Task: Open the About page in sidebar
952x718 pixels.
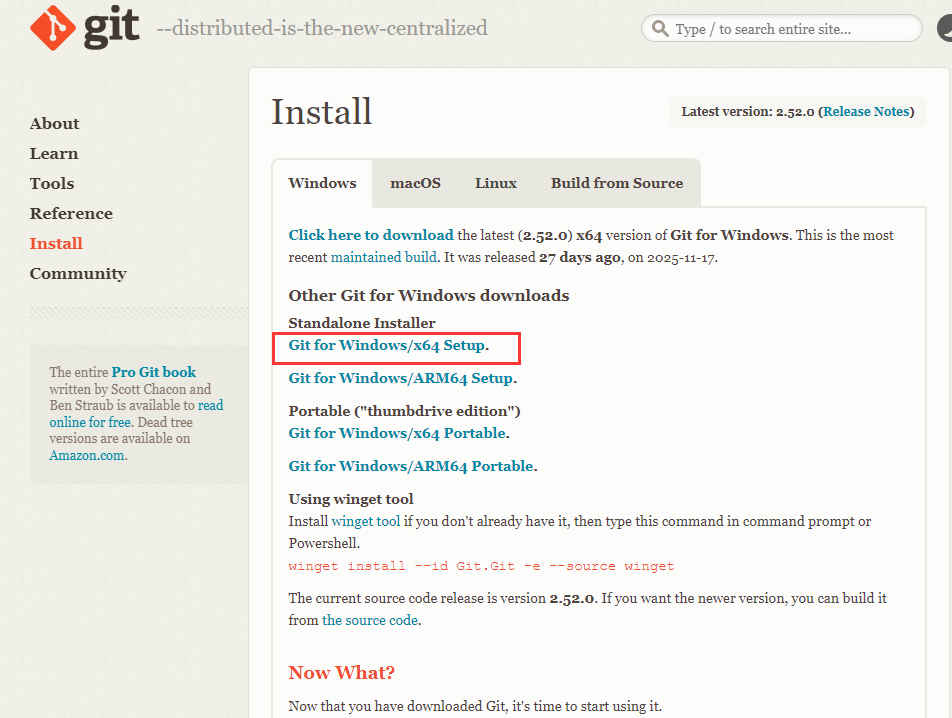Action: coord(55,123)
